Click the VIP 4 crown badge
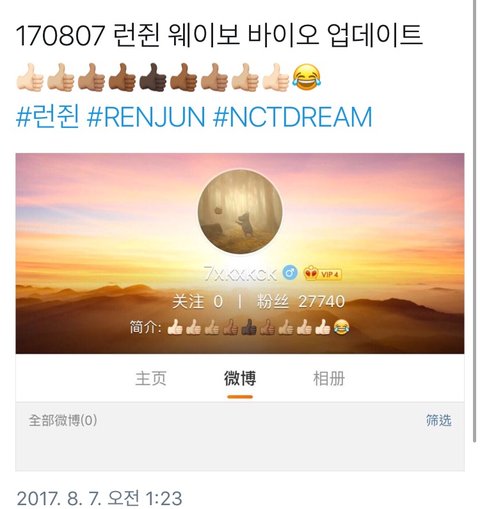 [322, 273]
